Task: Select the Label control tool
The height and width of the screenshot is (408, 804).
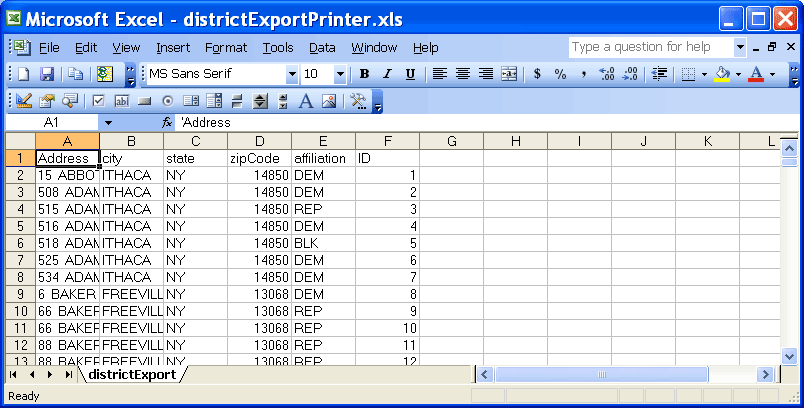Action: [x=304, y=100]
